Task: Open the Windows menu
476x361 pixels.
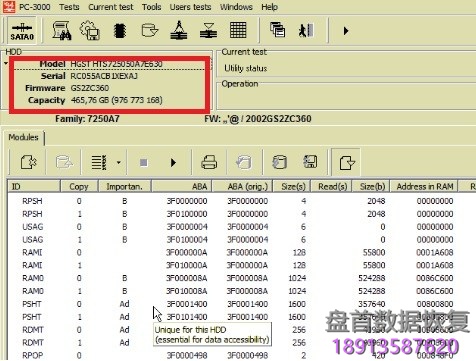Action: (236, 7)
